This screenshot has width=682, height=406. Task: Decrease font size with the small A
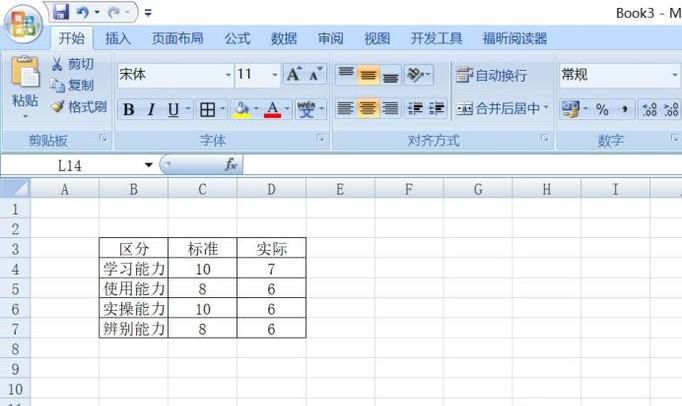click(315, 74)
